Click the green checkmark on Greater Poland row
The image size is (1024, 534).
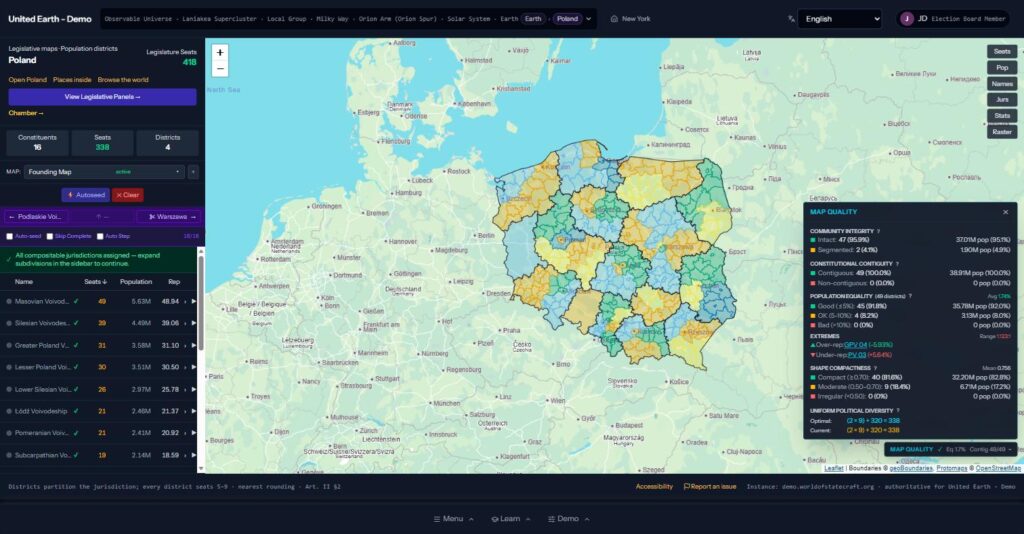tap(76, 345)
